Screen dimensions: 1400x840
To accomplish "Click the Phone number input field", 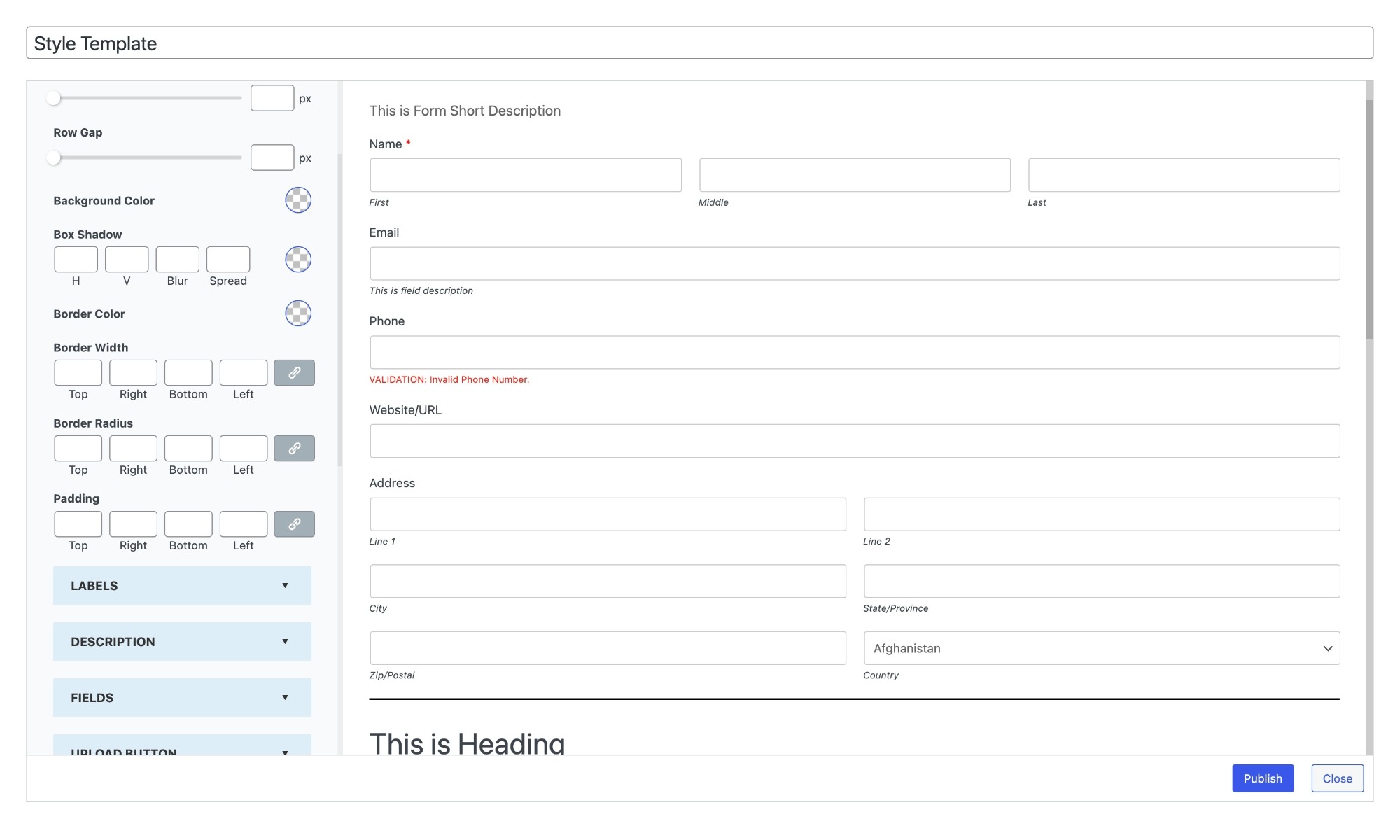I will click(854, 351).
